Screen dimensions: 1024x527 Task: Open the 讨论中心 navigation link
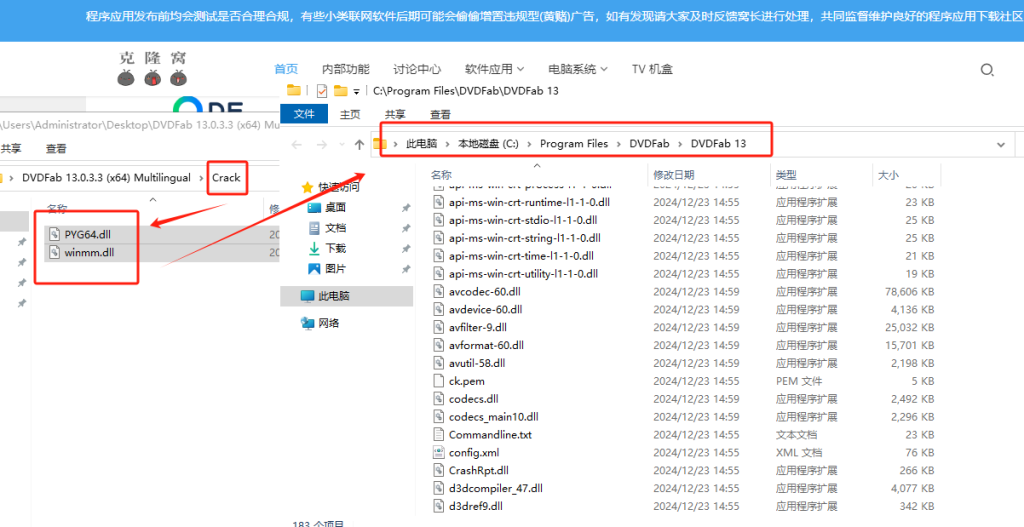point(417,69)
